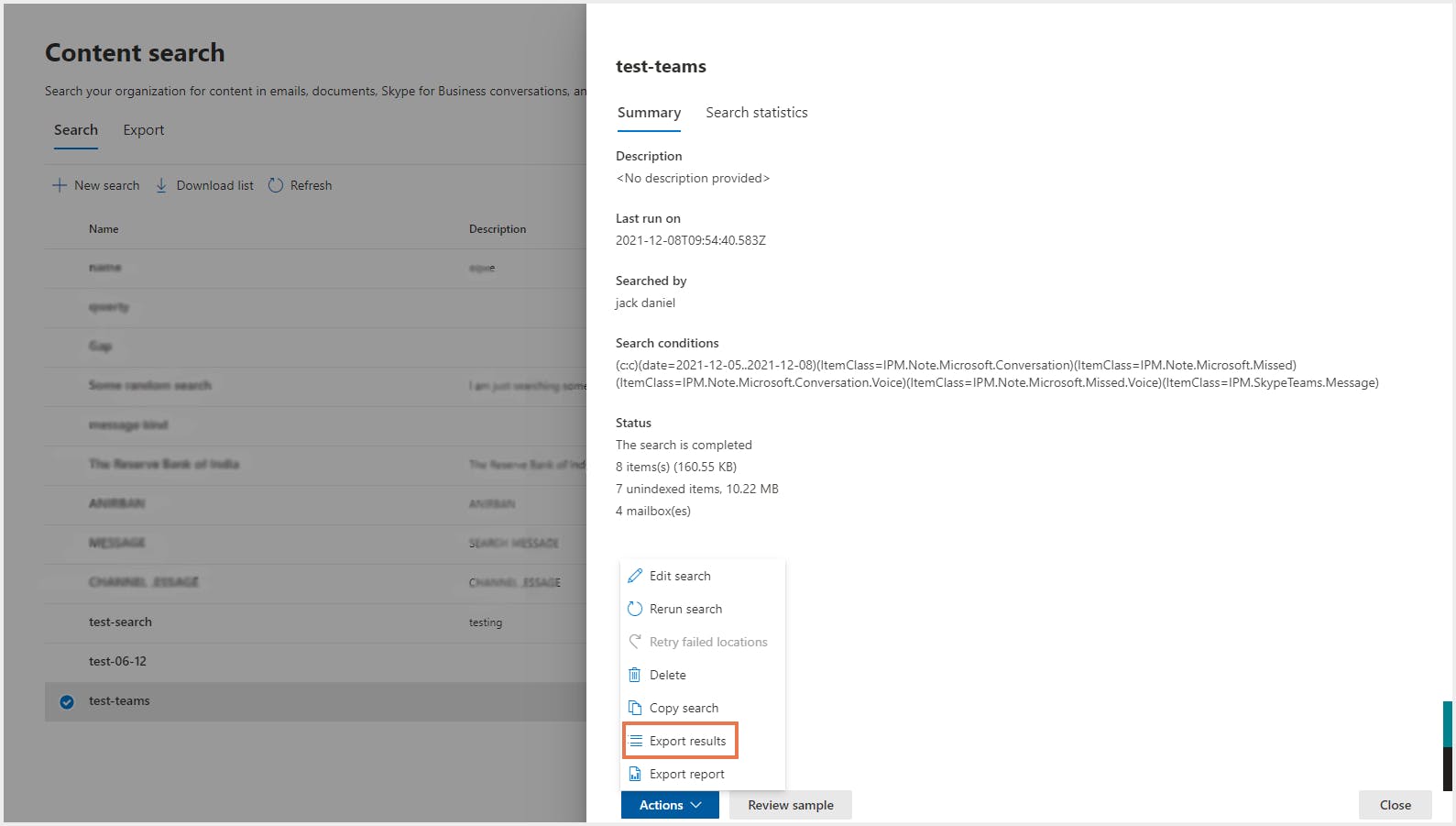Expand the Actions dropdown button

pyautogui.click(x=670, y=805)
